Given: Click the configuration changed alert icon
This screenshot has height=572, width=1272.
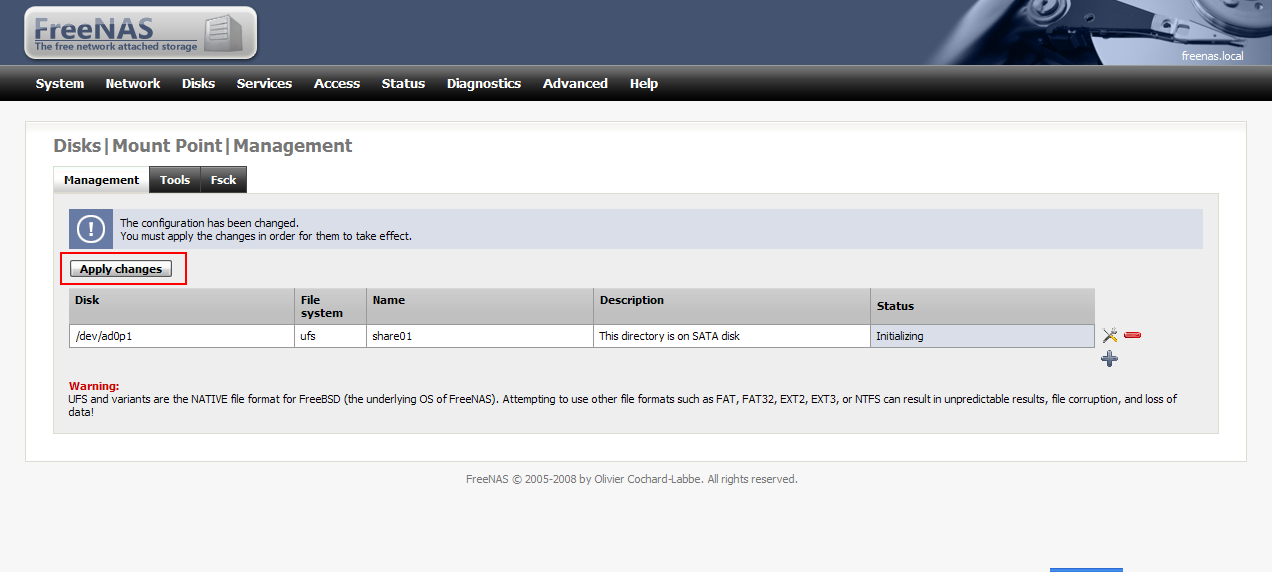Looking at the screenshot, I should pyautogui.click(x=91, y=229).
